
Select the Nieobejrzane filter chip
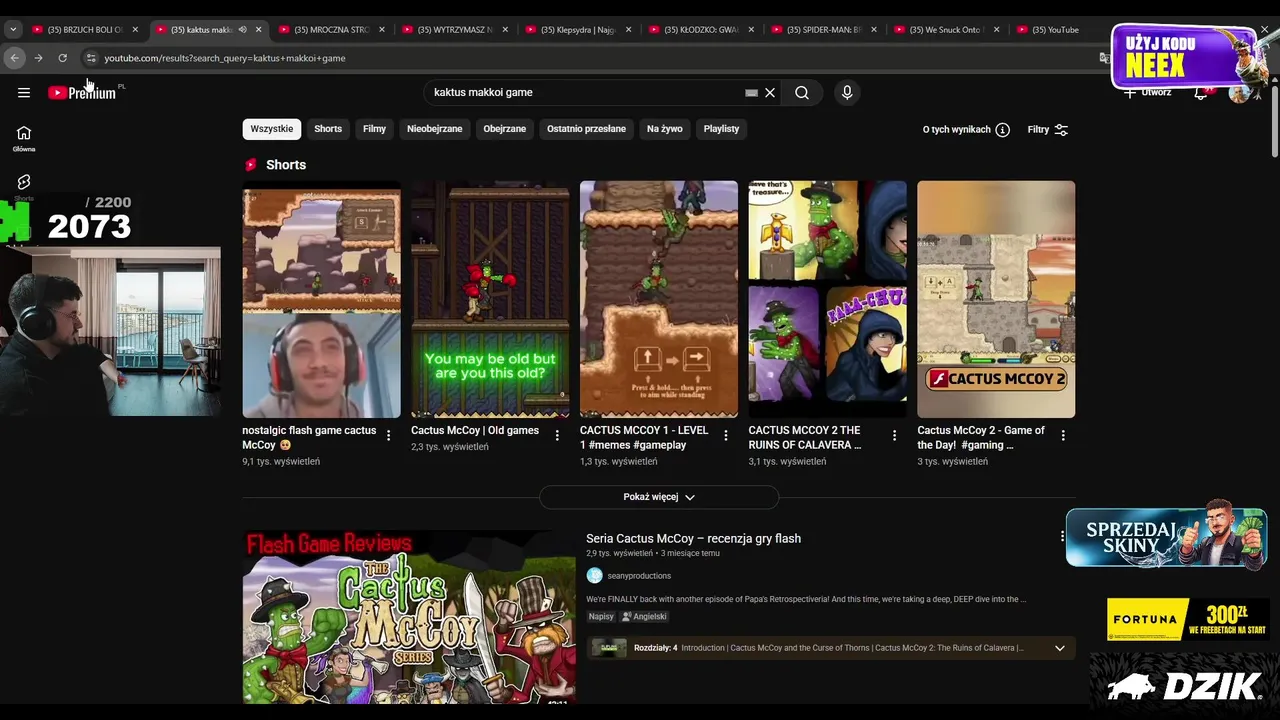[x=435, y=129]
